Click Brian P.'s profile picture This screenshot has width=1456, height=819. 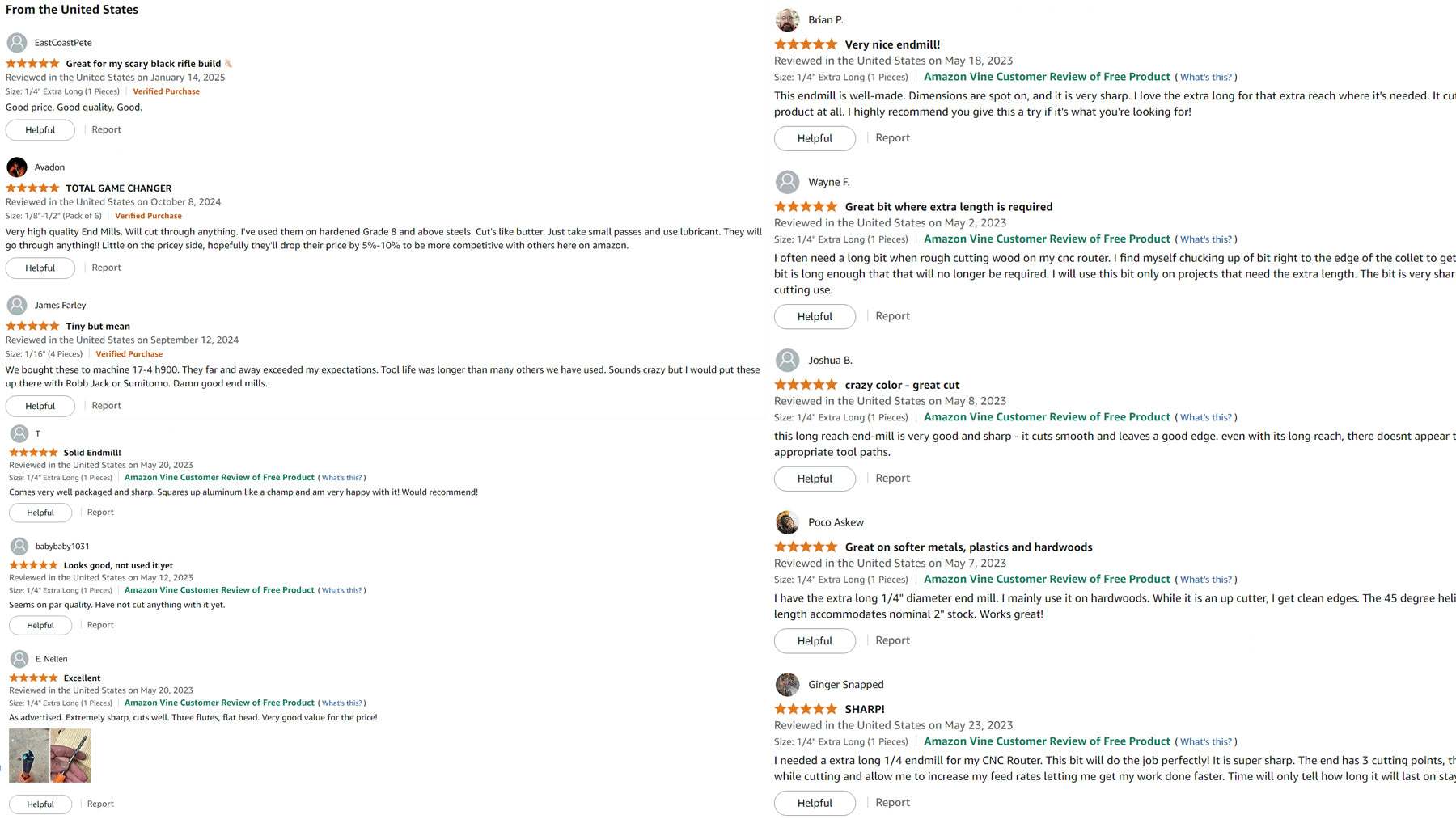(787, 20)
